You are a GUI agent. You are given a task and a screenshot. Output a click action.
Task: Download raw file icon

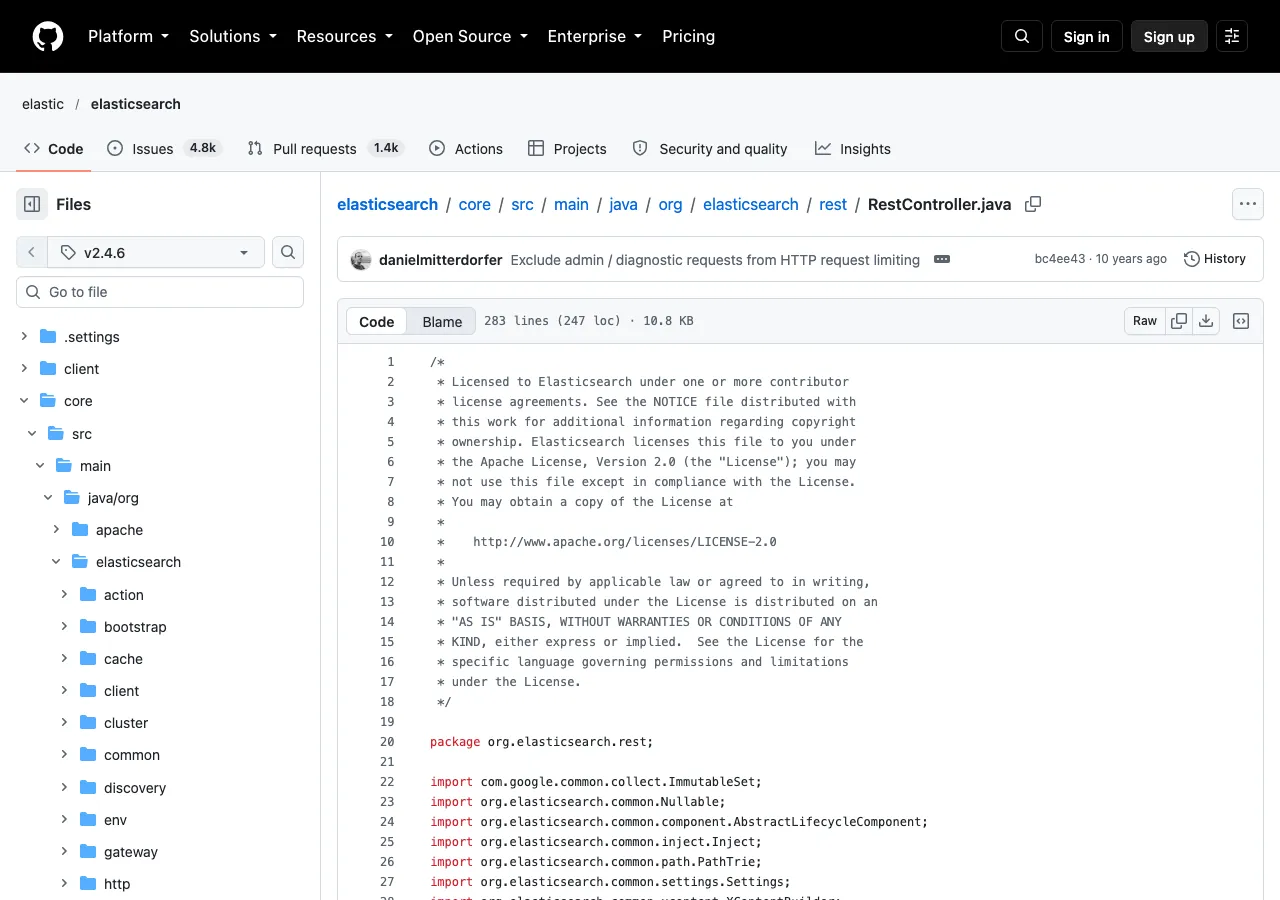pyautogui.click(x=1206, y=321)
